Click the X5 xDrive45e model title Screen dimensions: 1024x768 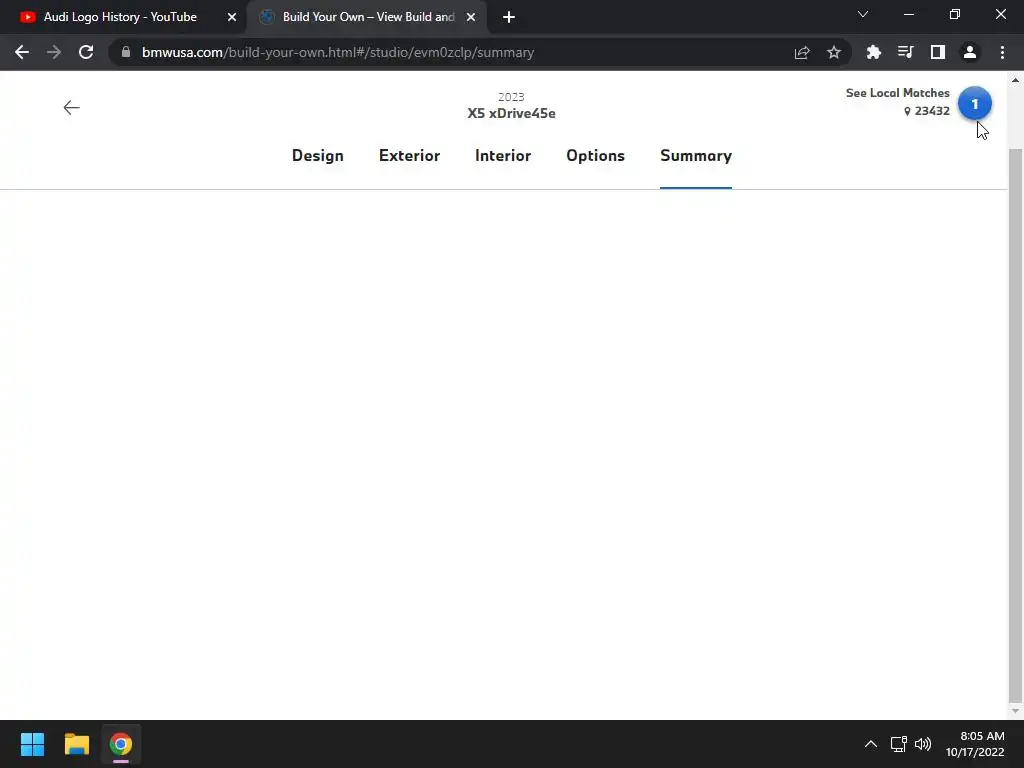point(511,113)
